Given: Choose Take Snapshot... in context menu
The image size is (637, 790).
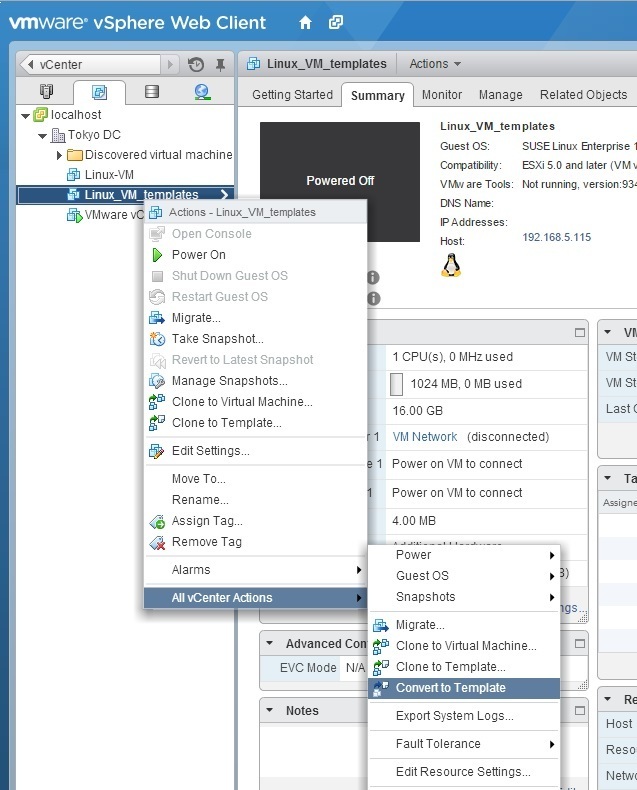Looking at the screenshot, I should point(256,339).
